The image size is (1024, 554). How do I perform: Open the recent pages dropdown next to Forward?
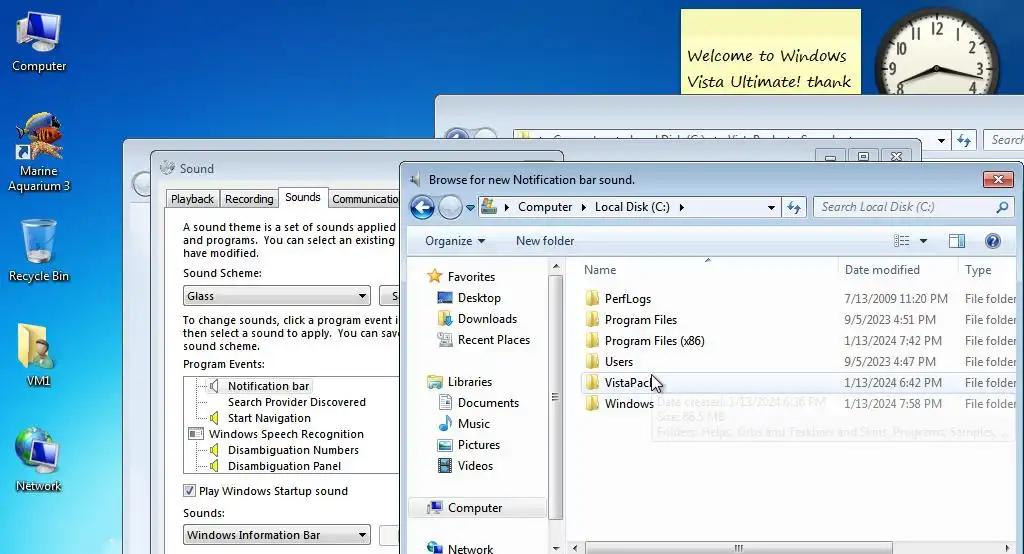click(x=470, y=208)
